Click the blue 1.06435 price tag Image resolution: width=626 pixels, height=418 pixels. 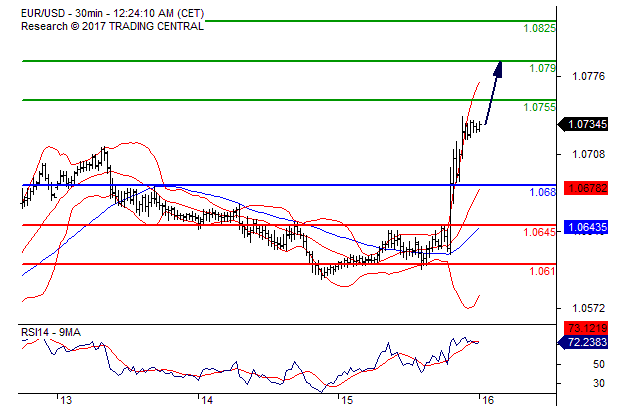click(x=586, y=227)
